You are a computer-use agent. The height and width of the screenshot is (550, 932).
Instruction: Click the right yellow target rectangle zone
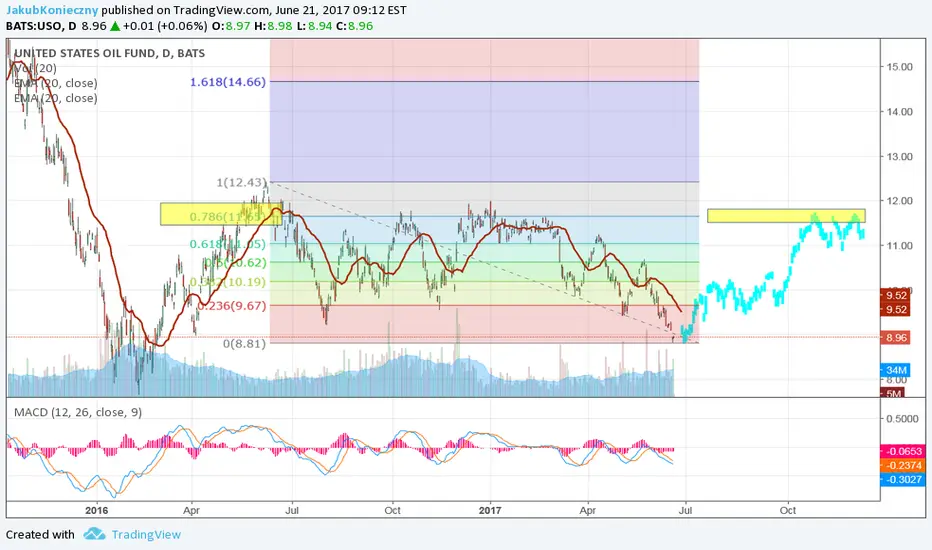(786, 216)
